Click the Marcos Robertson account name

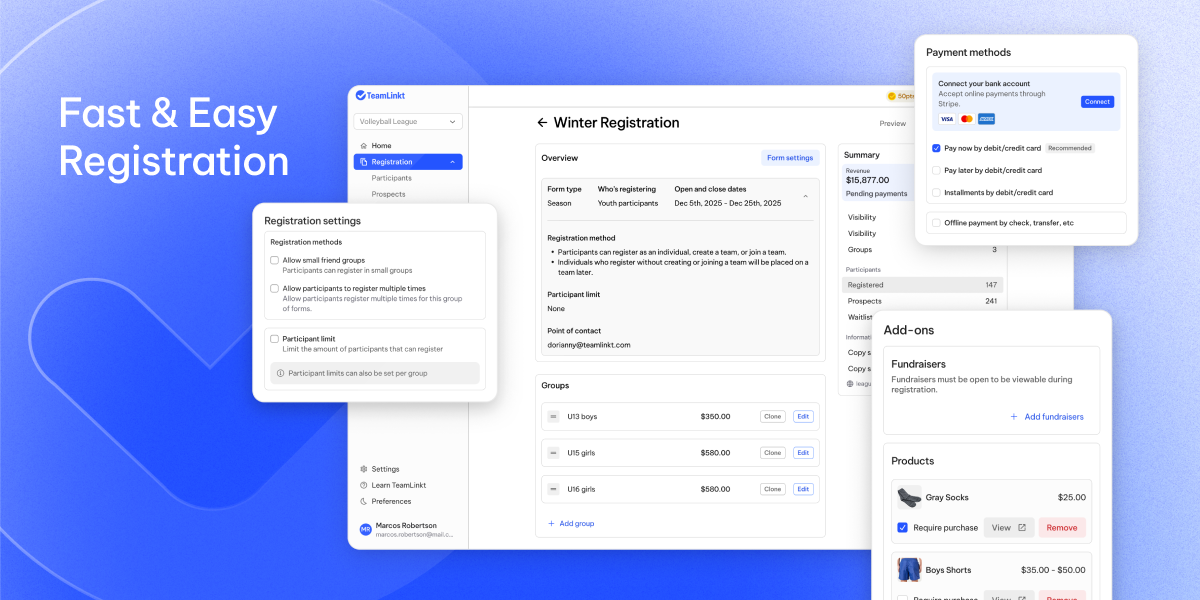click(x=406, y=525)
